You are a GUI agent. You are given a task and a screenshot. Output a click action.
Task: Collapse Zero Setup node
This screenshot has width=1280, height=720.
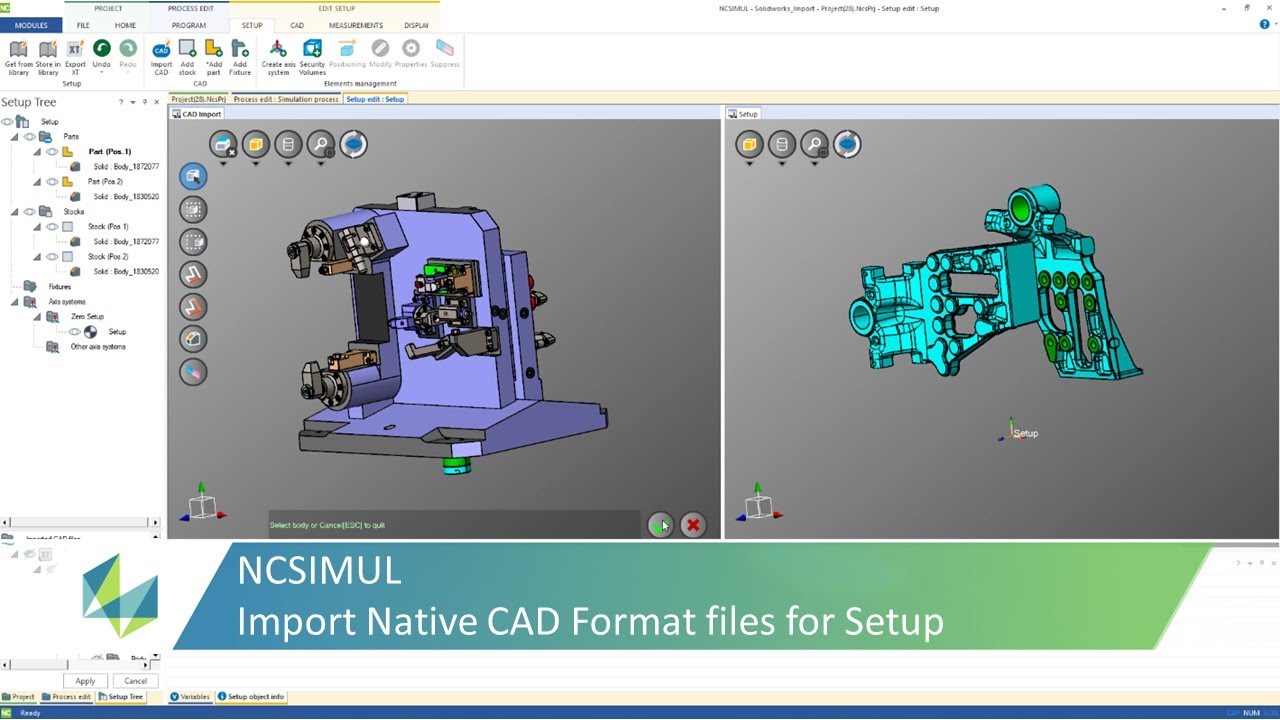point(38,317)
